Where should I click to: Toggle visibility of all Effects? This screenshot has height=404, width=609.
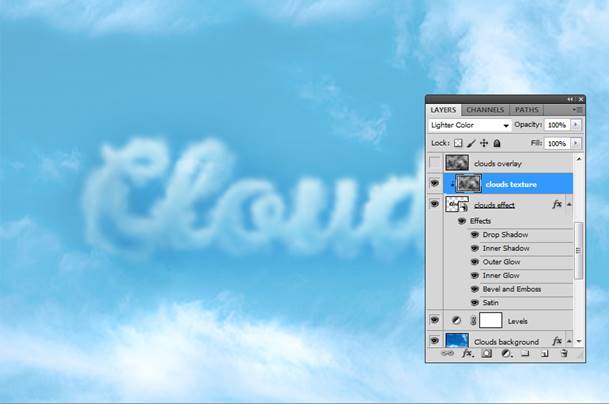pos(462,221)
